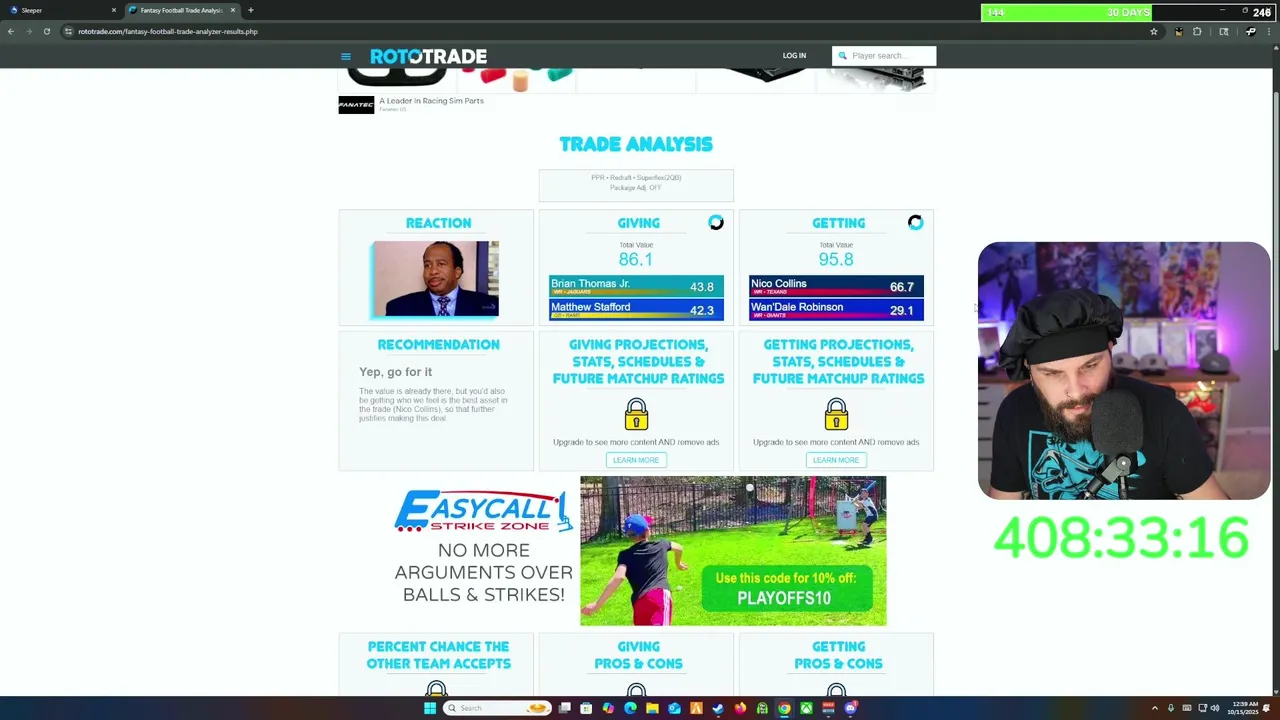Open Discord from the taskbar

pyautogui.click(x=850, y=708)
